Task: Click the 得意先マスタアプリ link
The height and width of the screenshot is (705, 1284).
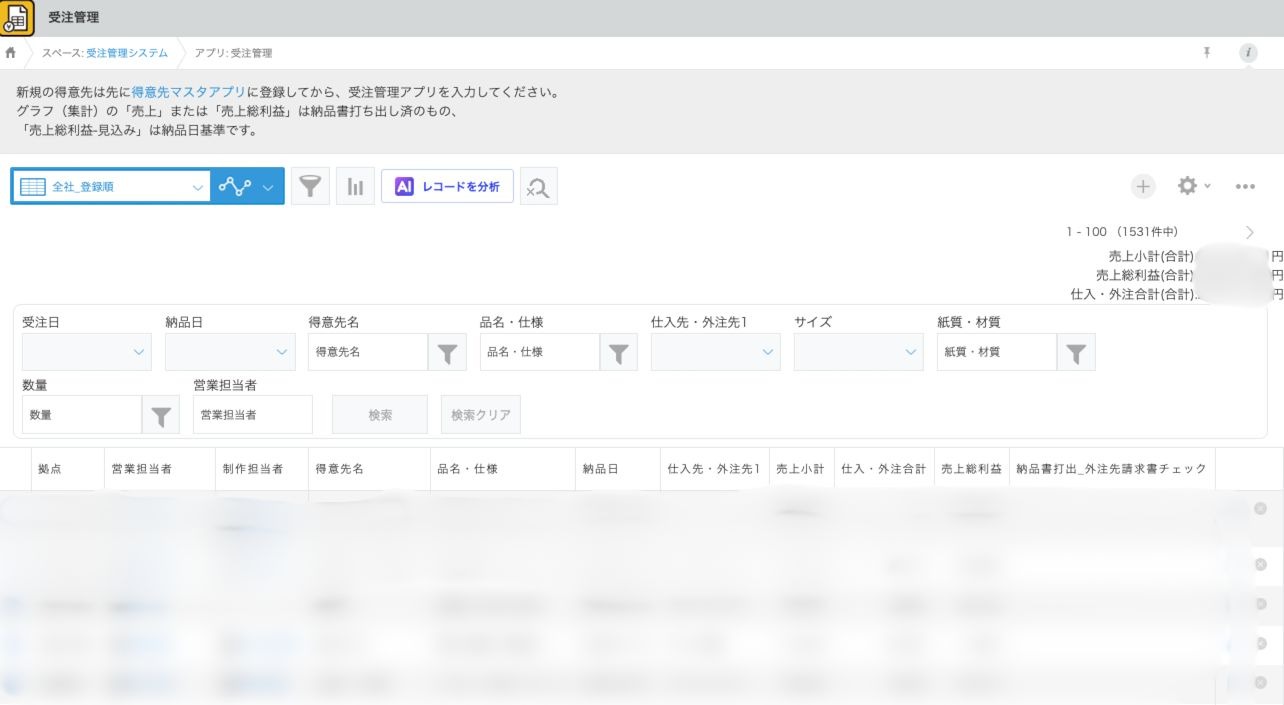Action: (189, 92)
